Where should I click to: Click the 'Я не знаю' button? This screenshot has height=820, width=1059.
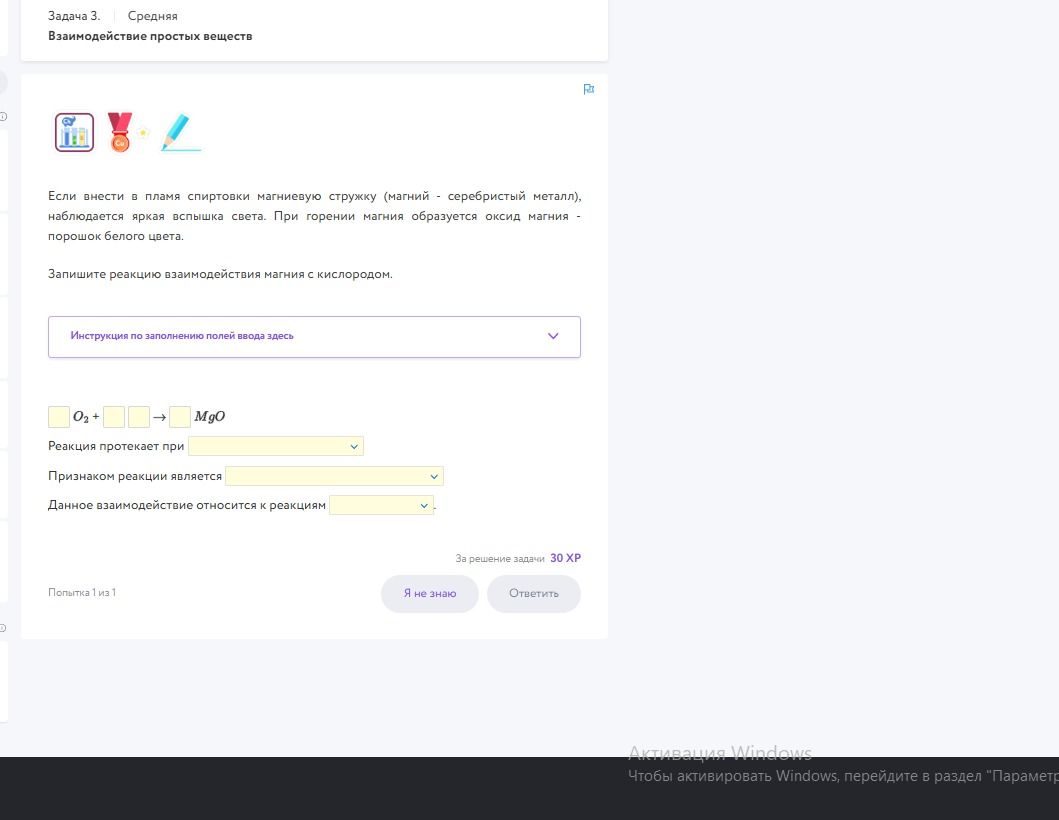point(430,594)
